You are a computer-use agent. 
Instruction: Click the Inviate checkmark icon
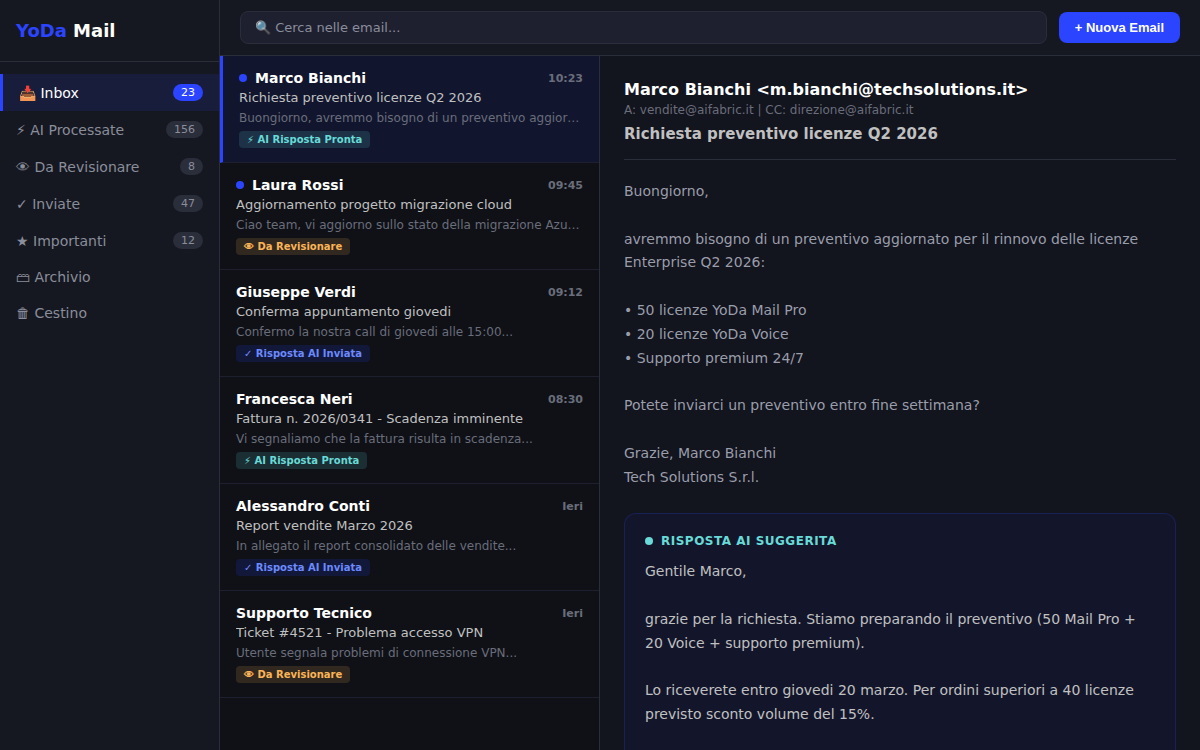(21, 204)
